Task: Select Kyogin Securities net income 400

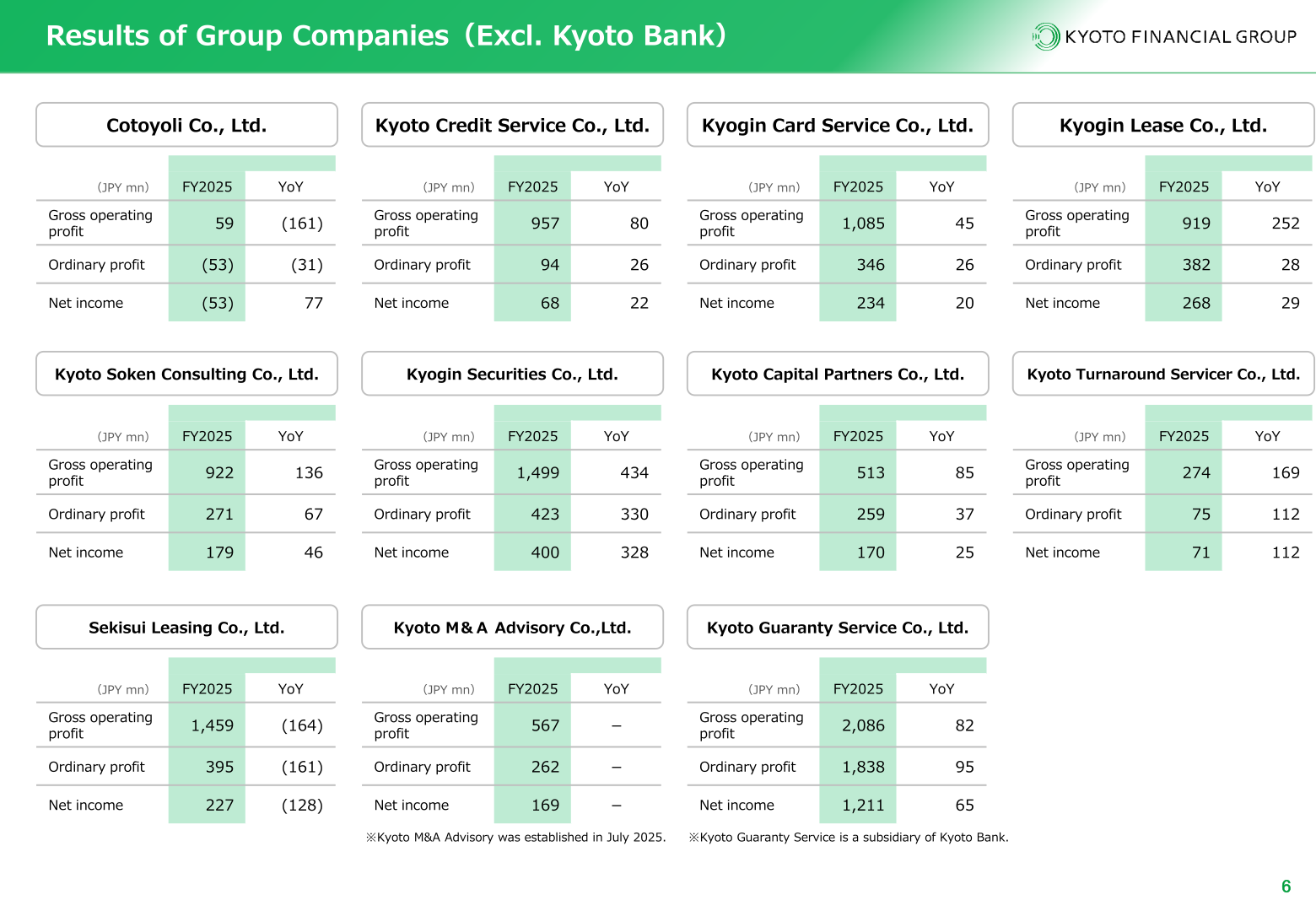Action: 545,553
